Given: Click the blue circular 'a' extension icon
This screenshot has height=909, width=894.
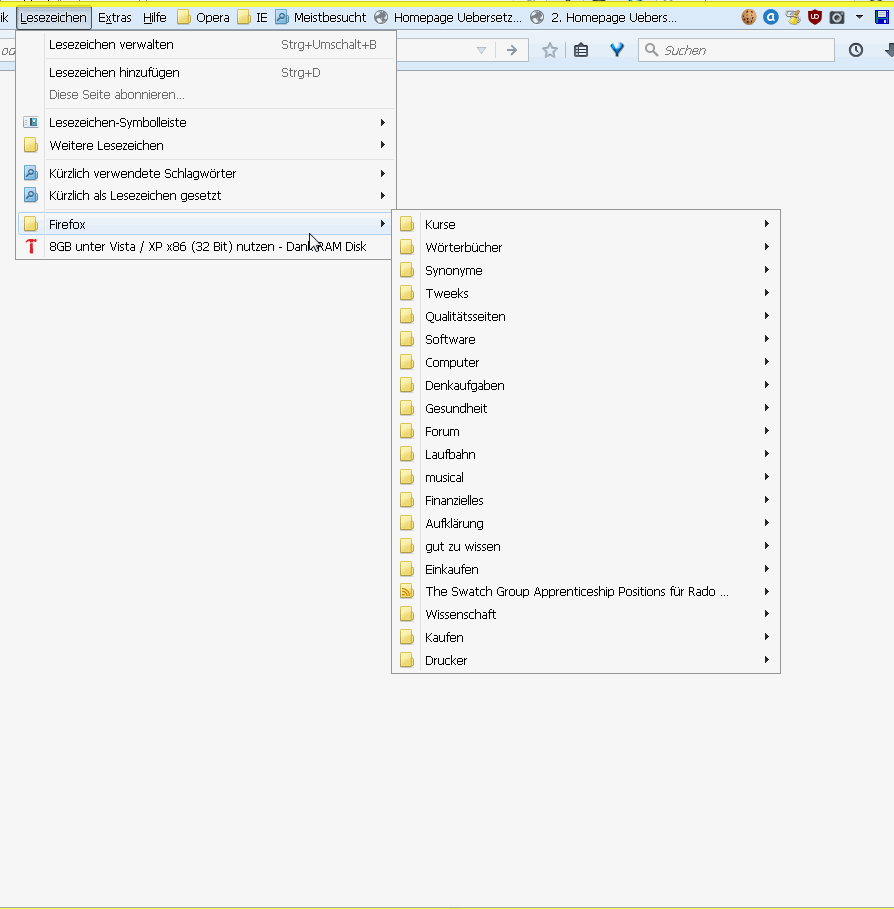Looking at the screenshot, I should tap(771, 17).
